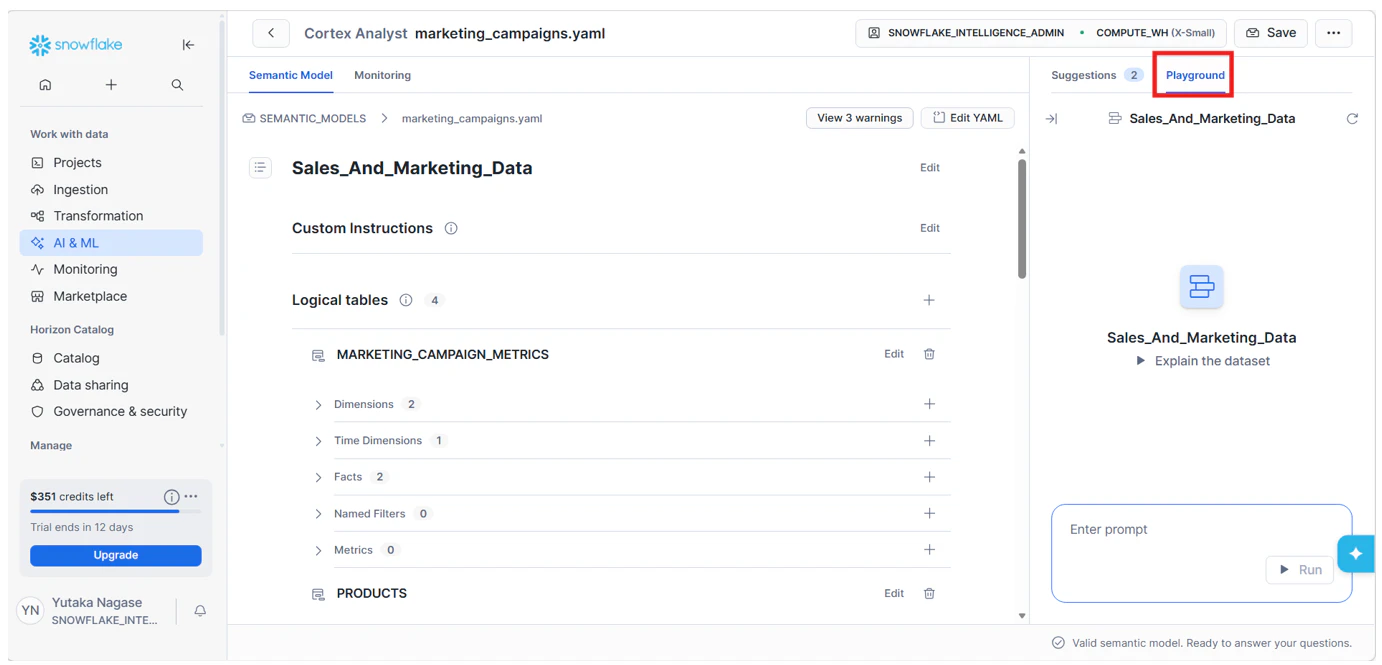
Task: Click the Enter prompt input field
Action: [1201, 553]
